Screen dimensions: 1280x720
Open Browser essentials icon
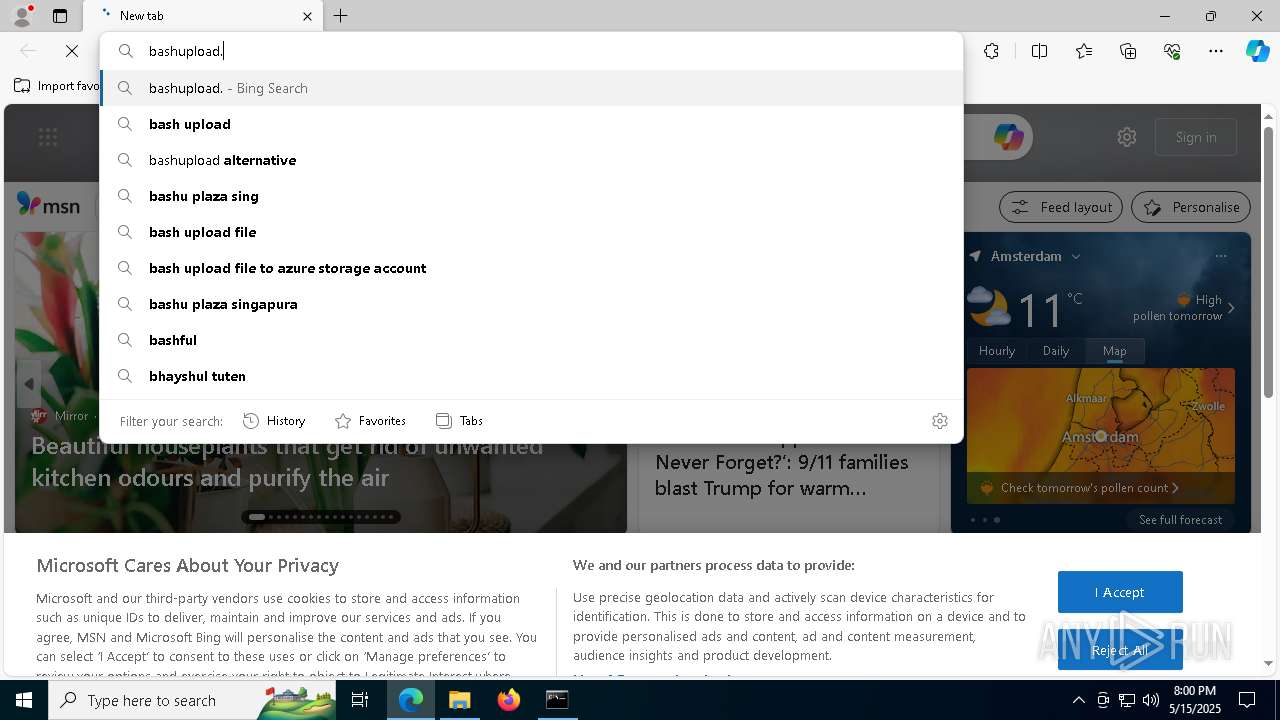(1172, 51)
